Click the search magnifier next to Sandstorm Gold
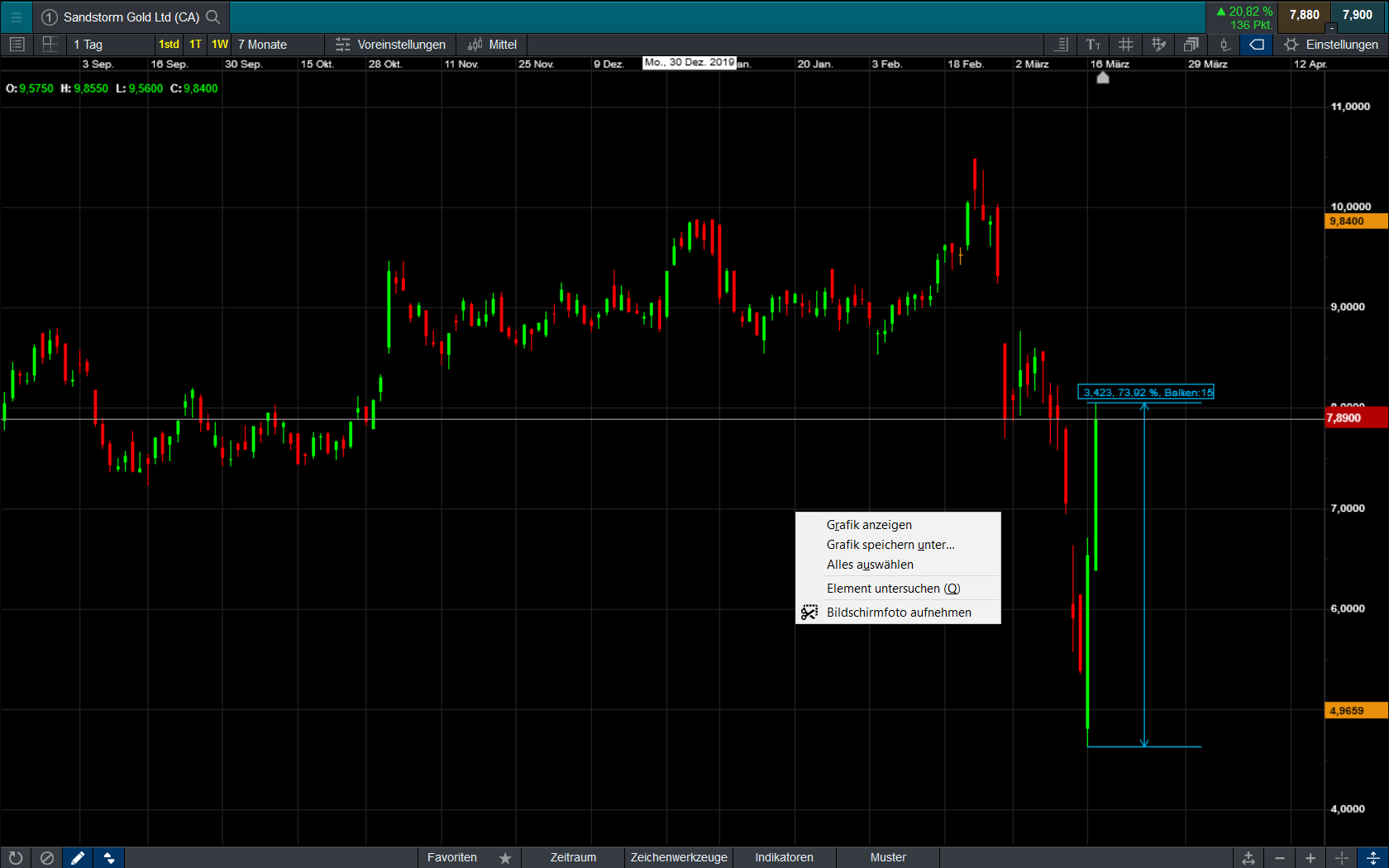 click(213, 17)
